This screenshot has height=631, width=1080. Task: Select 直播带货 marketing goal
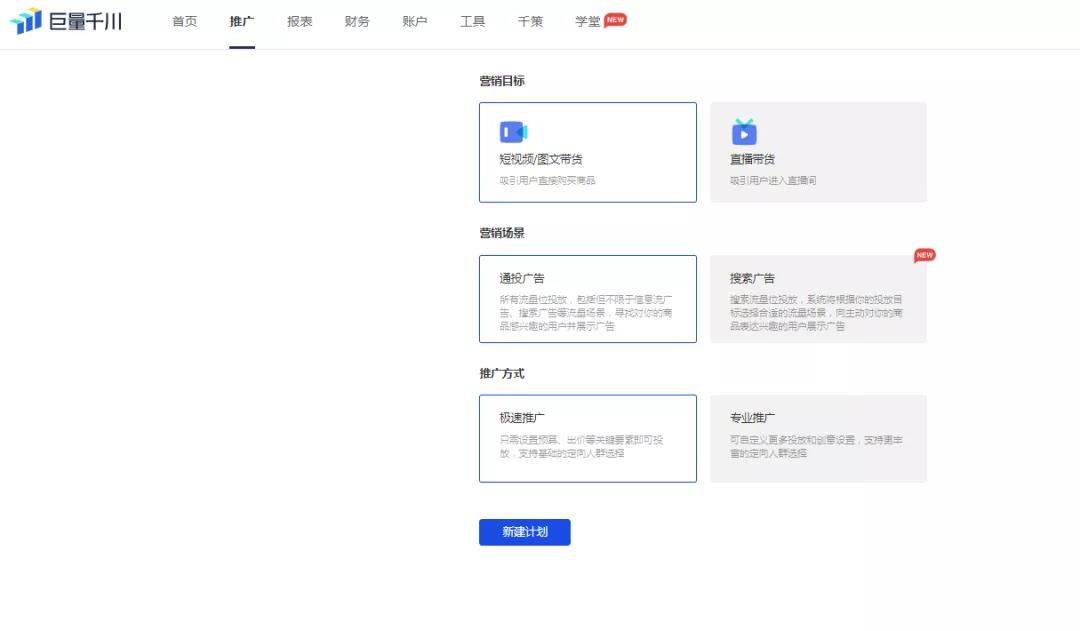click(818, 152)
